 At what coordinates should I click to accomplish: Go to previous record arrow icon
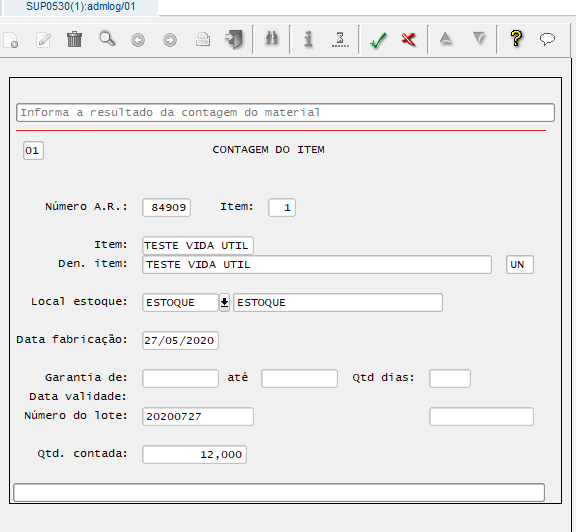click(138, 40)
